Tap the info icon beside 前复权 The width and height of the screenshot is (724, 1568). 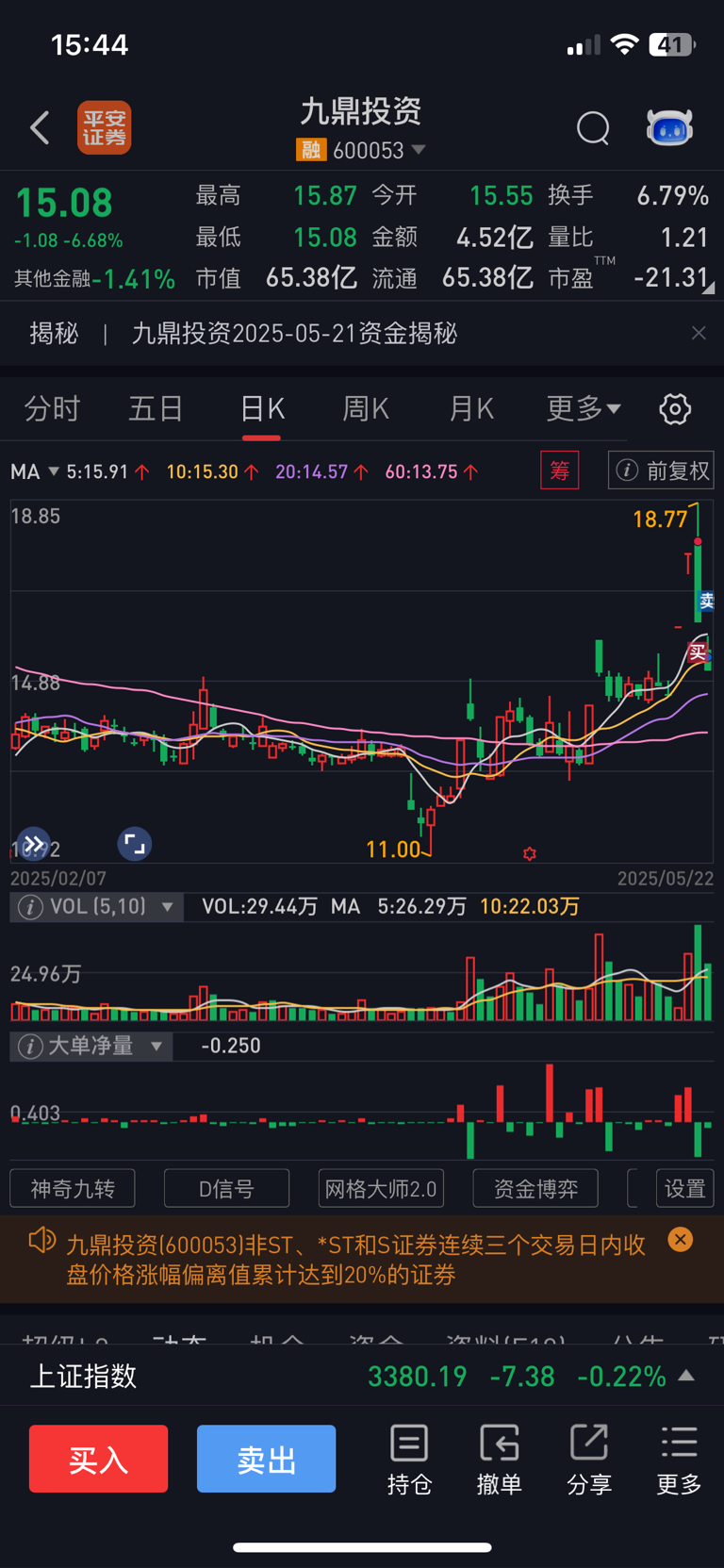(627, 470)
